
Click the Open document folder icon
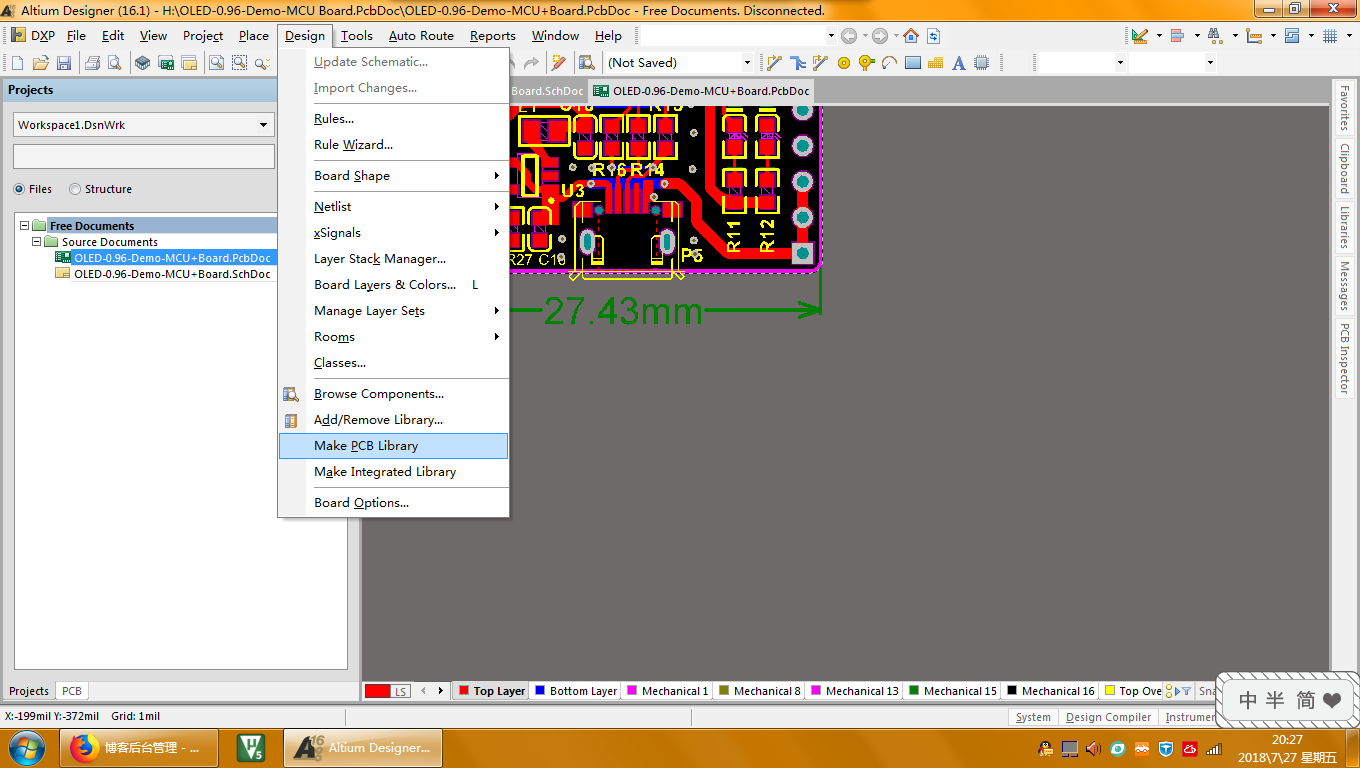[x=40, y=63]
